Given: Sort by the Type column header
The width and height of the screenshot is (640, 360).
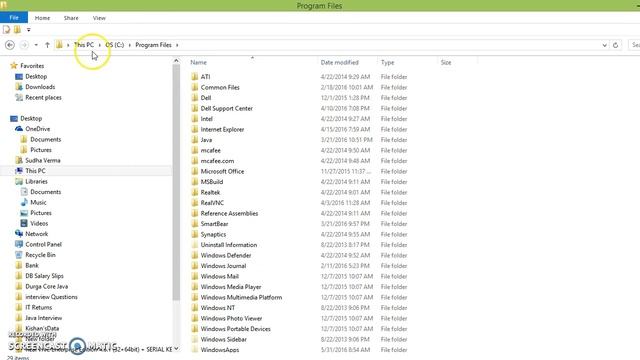Looking at the screenshot, I should [x=387, y=62].
